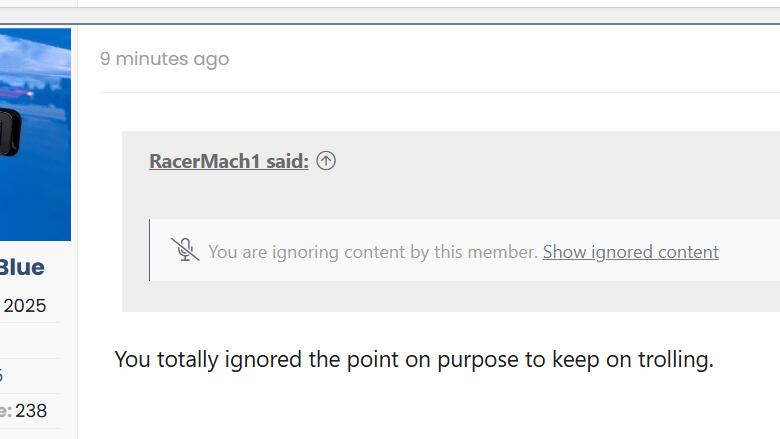Open the RacerMach1 said quote link
The height and width of the screenshot is (439, 780).
coord(229,161)
